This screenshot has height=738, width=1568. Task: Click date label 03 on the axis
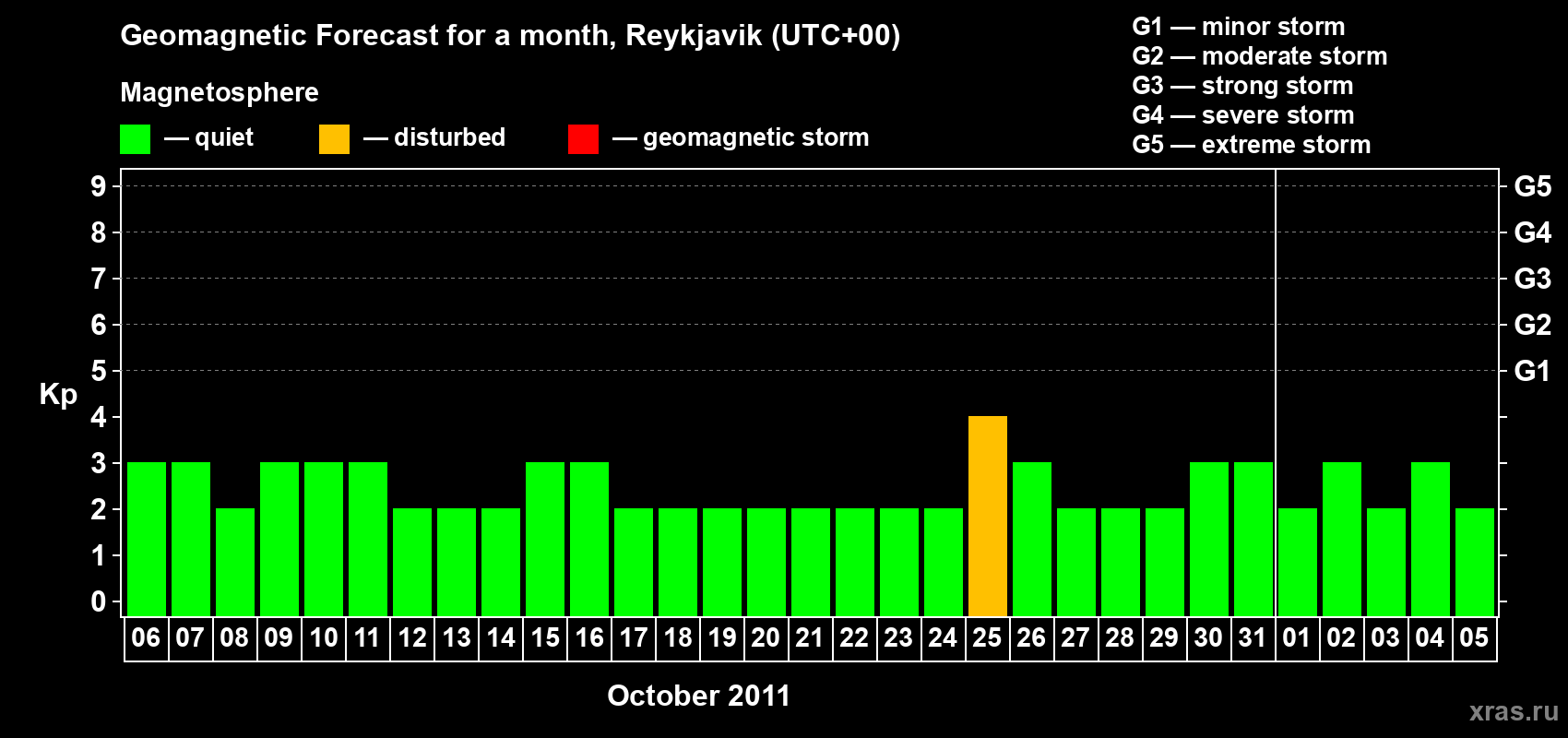pos(1385,637)
